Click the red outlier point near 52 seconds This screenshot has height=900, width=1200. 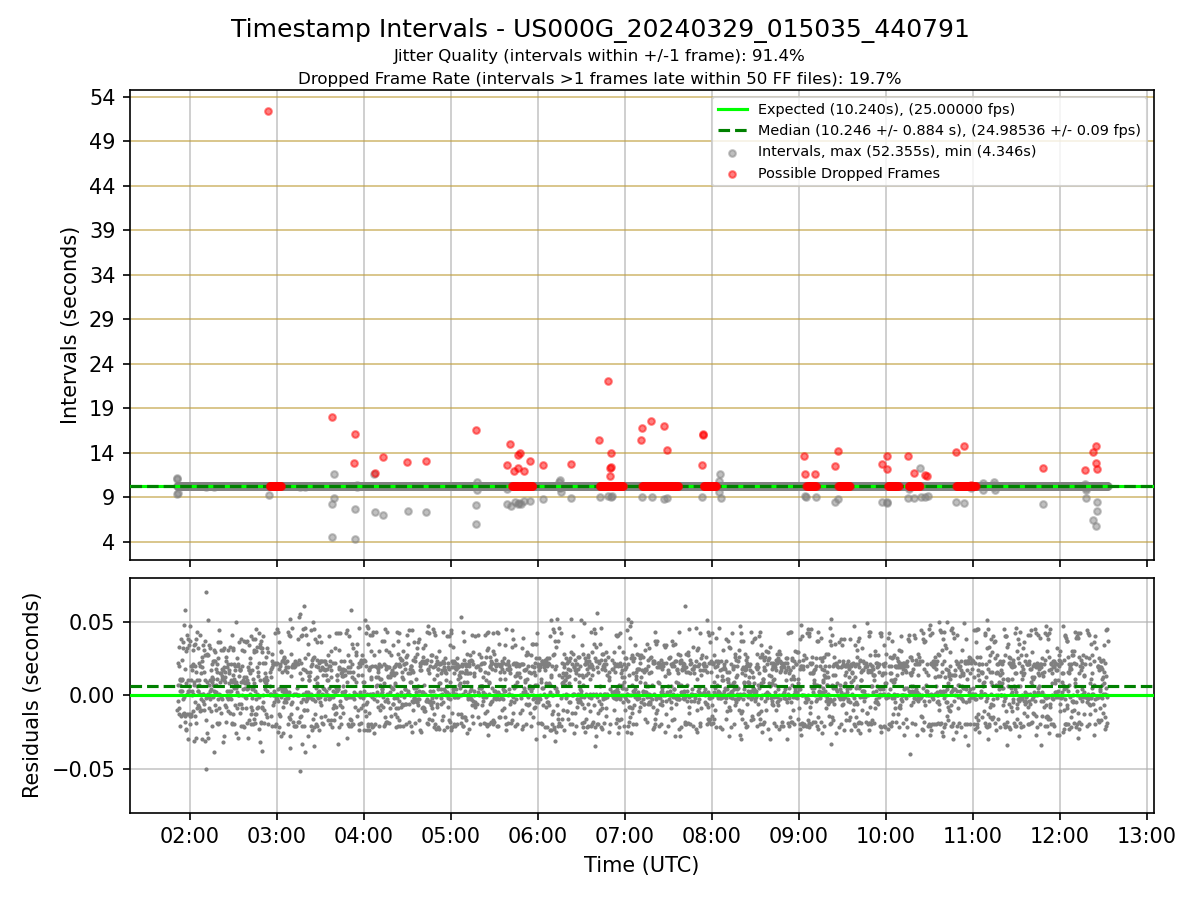[x=268, y=111]
